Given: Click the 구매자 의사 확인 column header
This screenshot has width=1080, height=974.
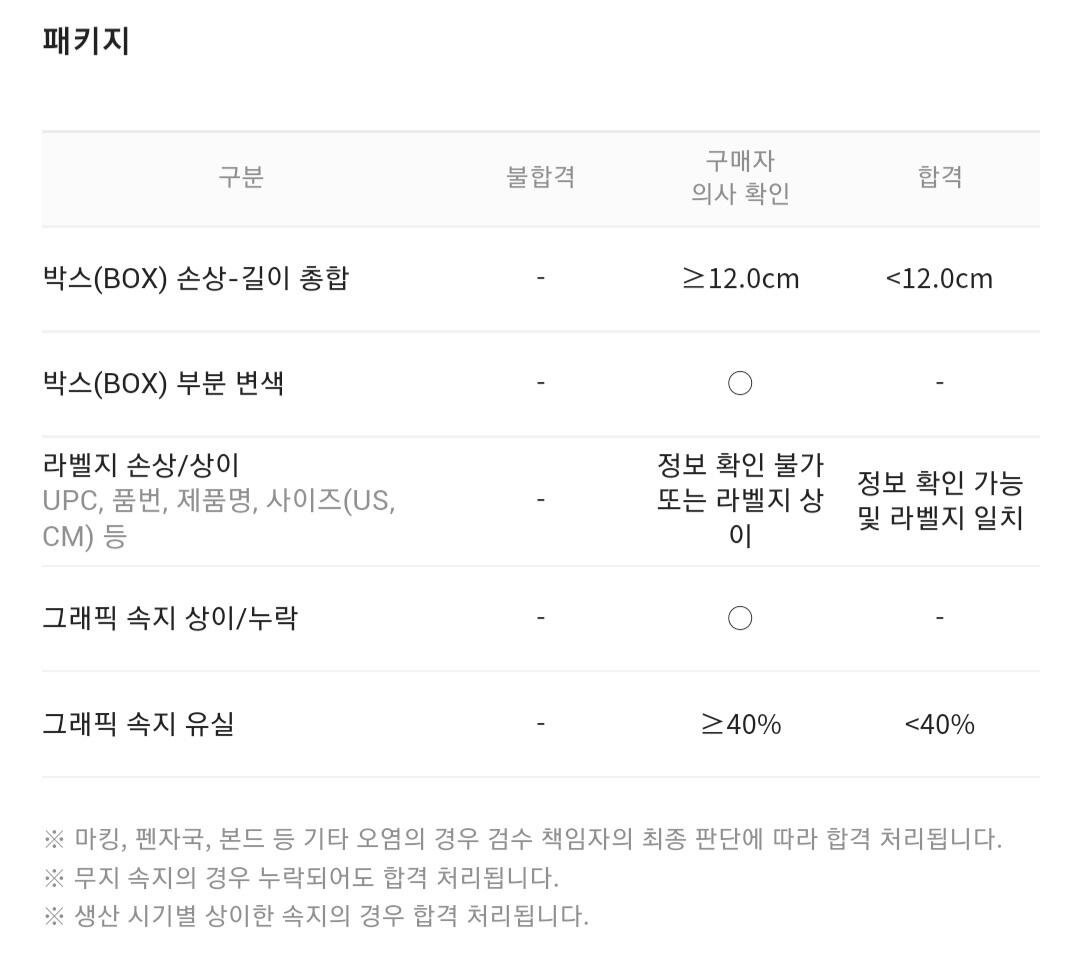Looking at the screenshot, I should tap(740, 177).
